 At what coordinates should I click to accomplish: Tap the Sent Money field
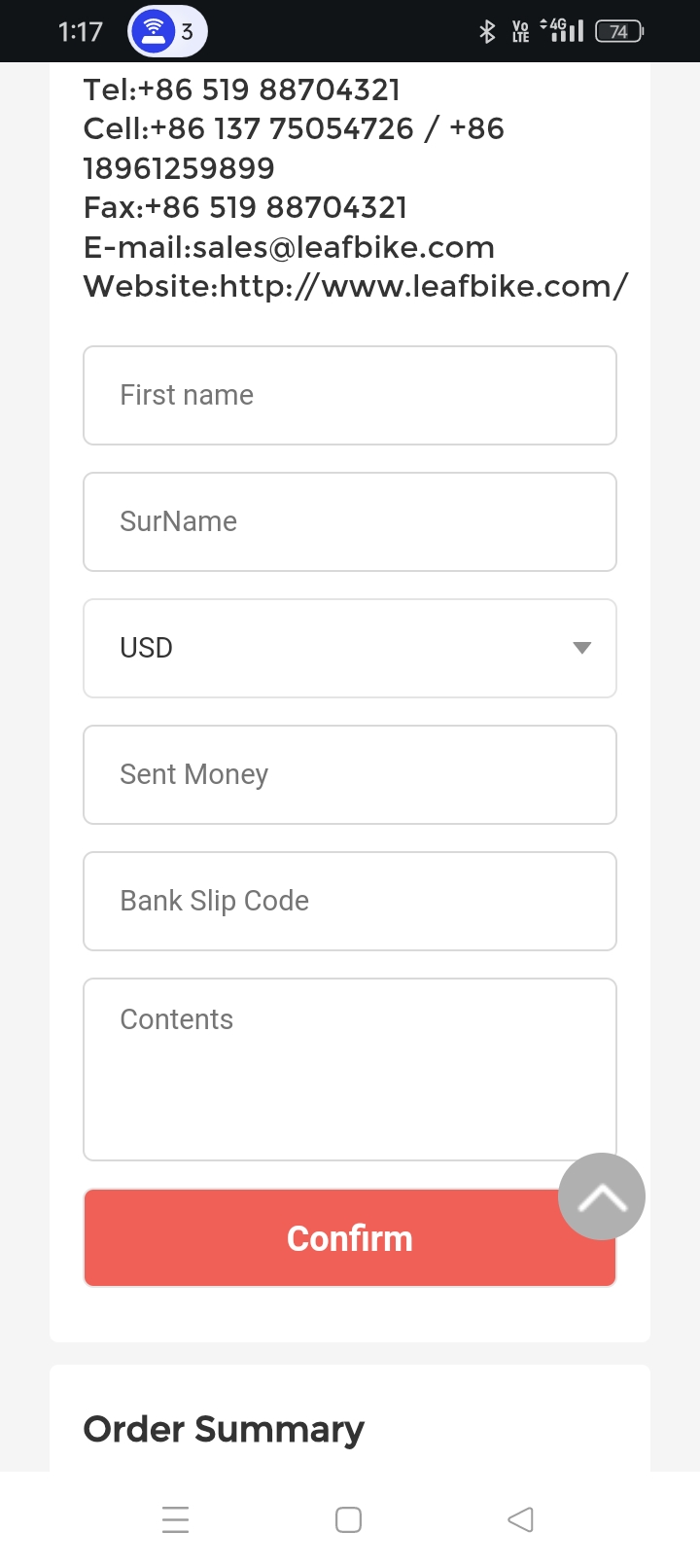(x=350, y=775)
